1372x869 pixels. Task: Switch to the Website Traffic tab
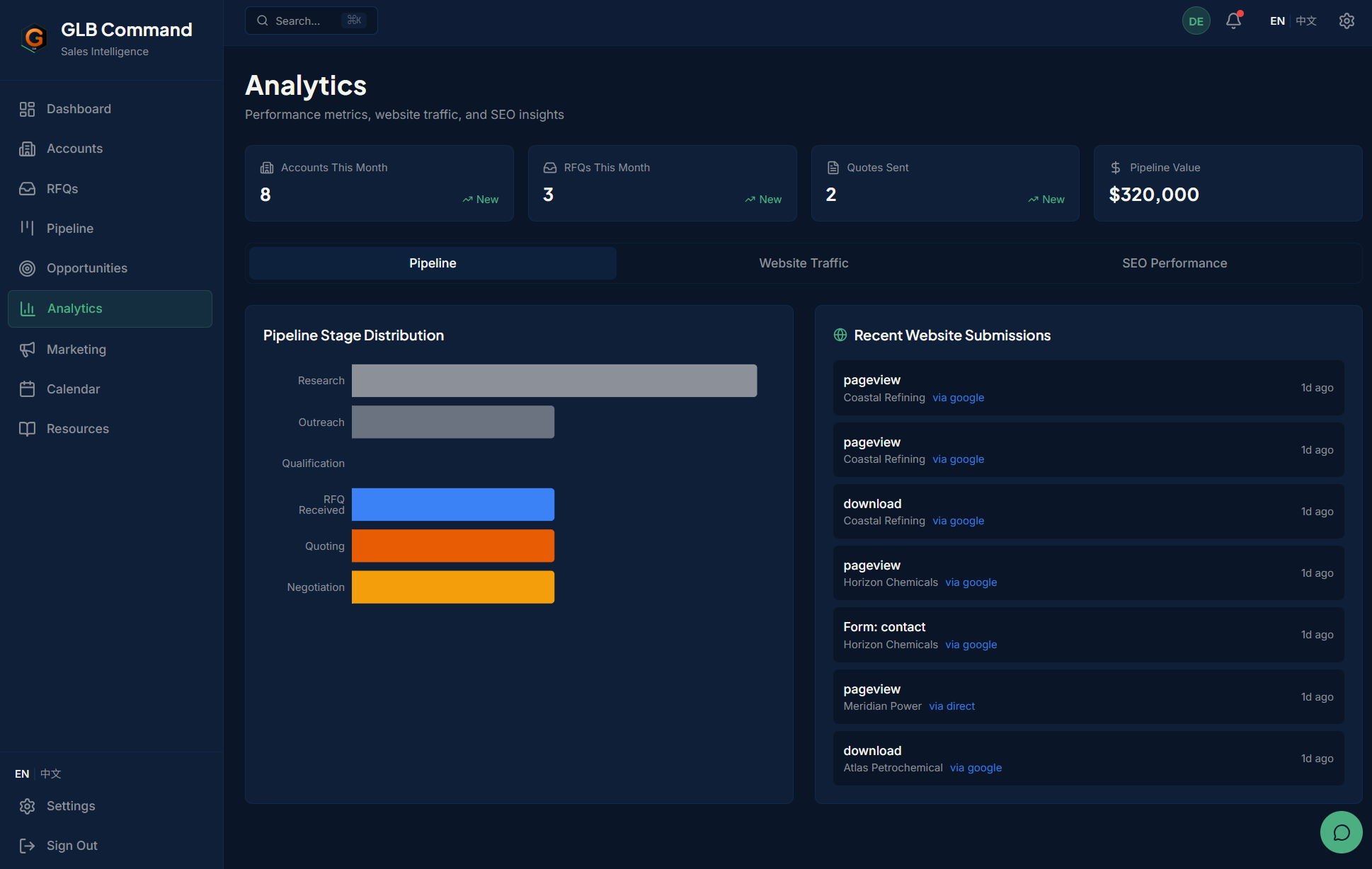click(804, 263)
